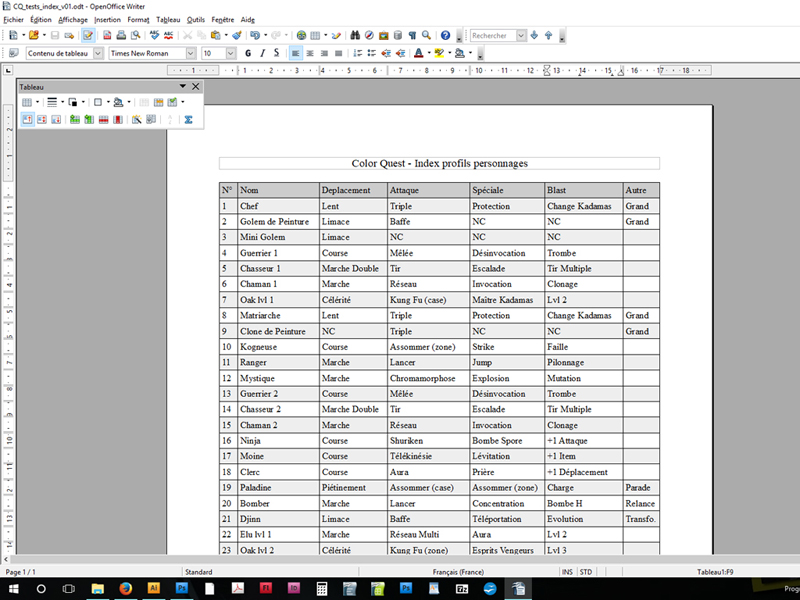
Task: Click the Spellcheck ABC icon
Action: pos(156,35)
